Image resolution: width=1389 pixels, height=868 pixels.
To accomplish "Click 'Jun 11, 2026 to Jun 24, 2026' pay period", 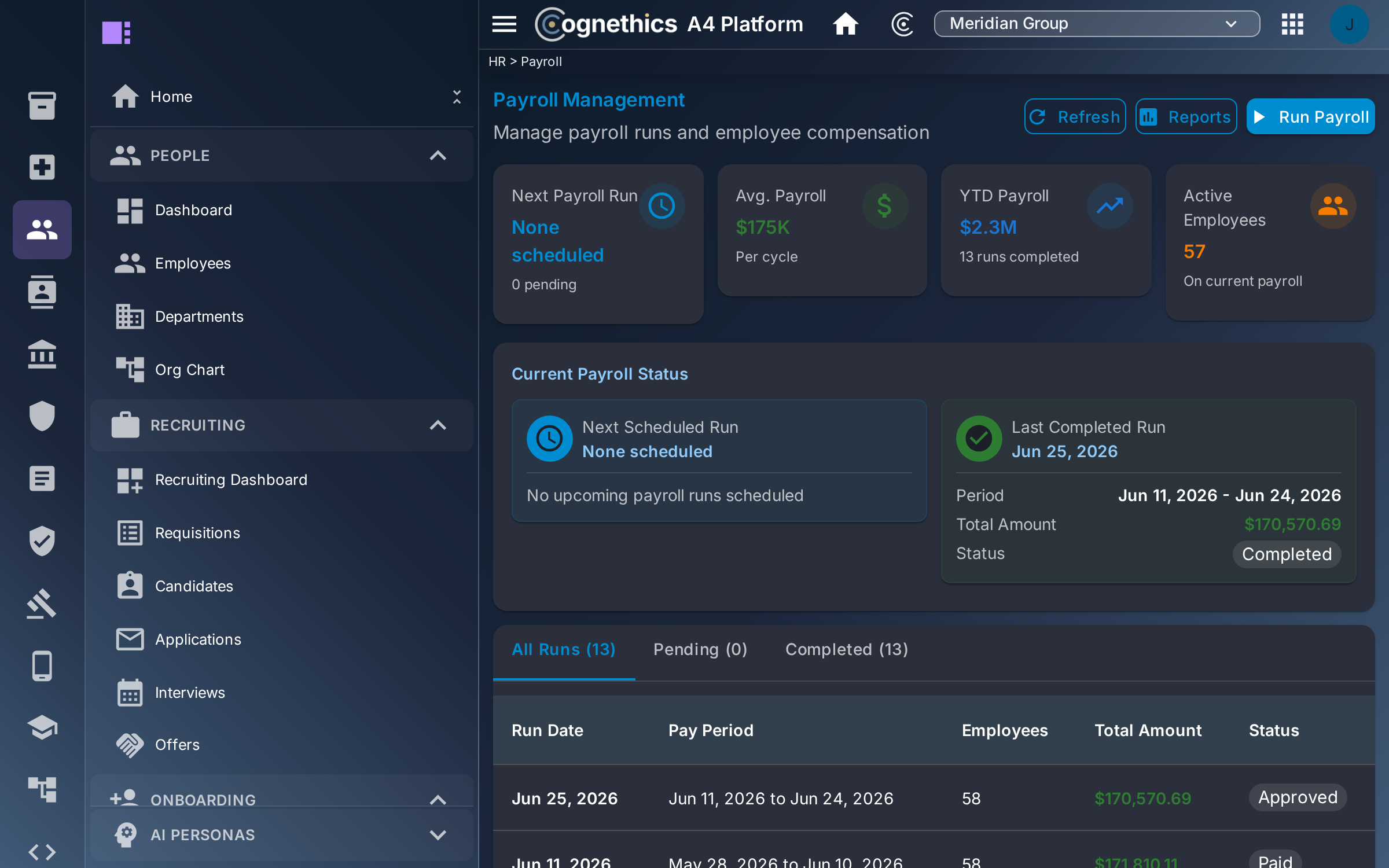I will [x=781, y=799].
